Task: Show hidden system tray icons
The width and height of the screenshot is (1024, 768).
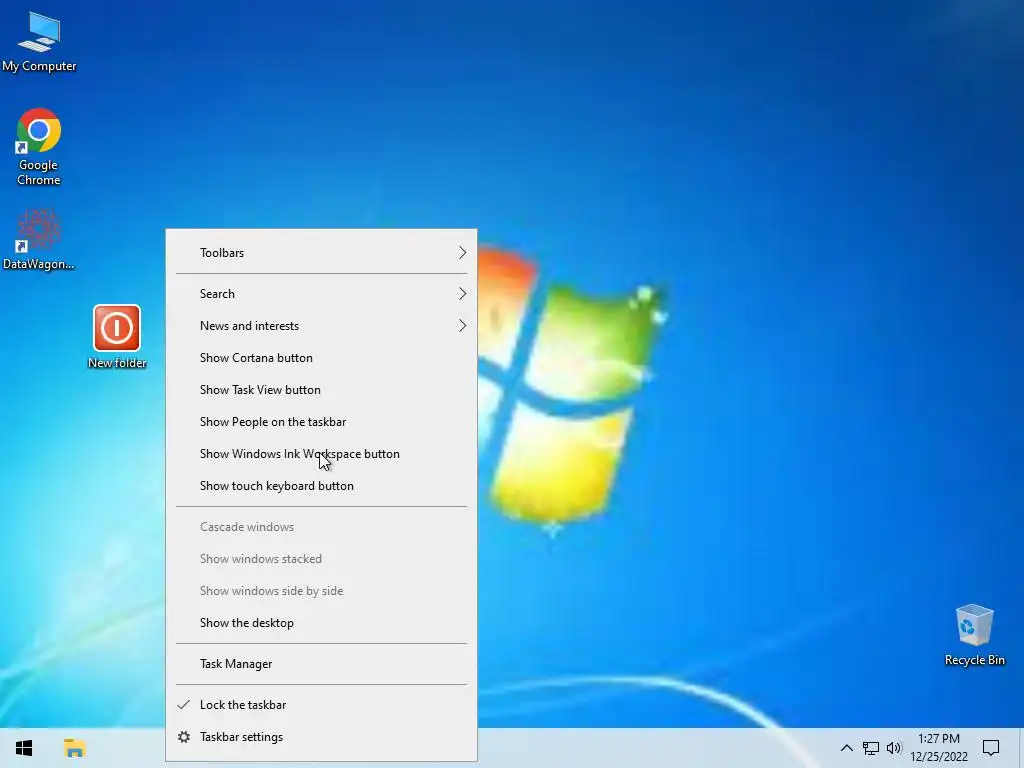Action: pos(846,748)
